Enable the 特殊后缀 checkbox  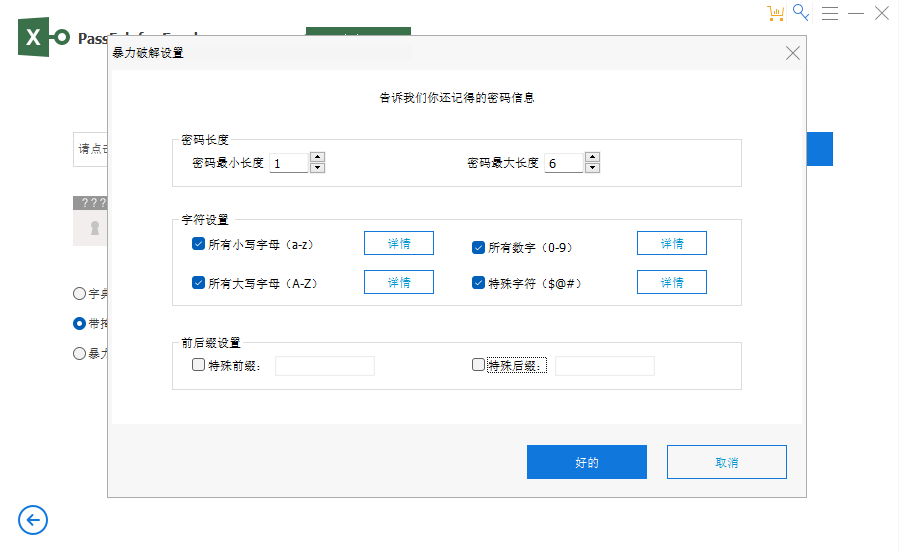478,365
